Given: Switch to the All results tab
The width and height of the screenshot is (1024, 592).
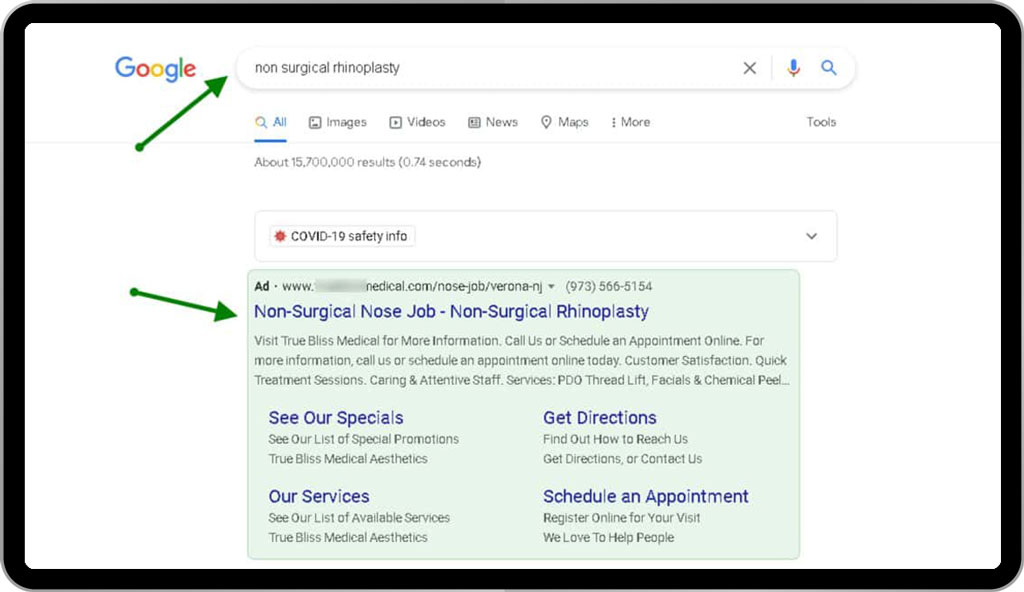Looking at the screenshot, I should 271,122.
